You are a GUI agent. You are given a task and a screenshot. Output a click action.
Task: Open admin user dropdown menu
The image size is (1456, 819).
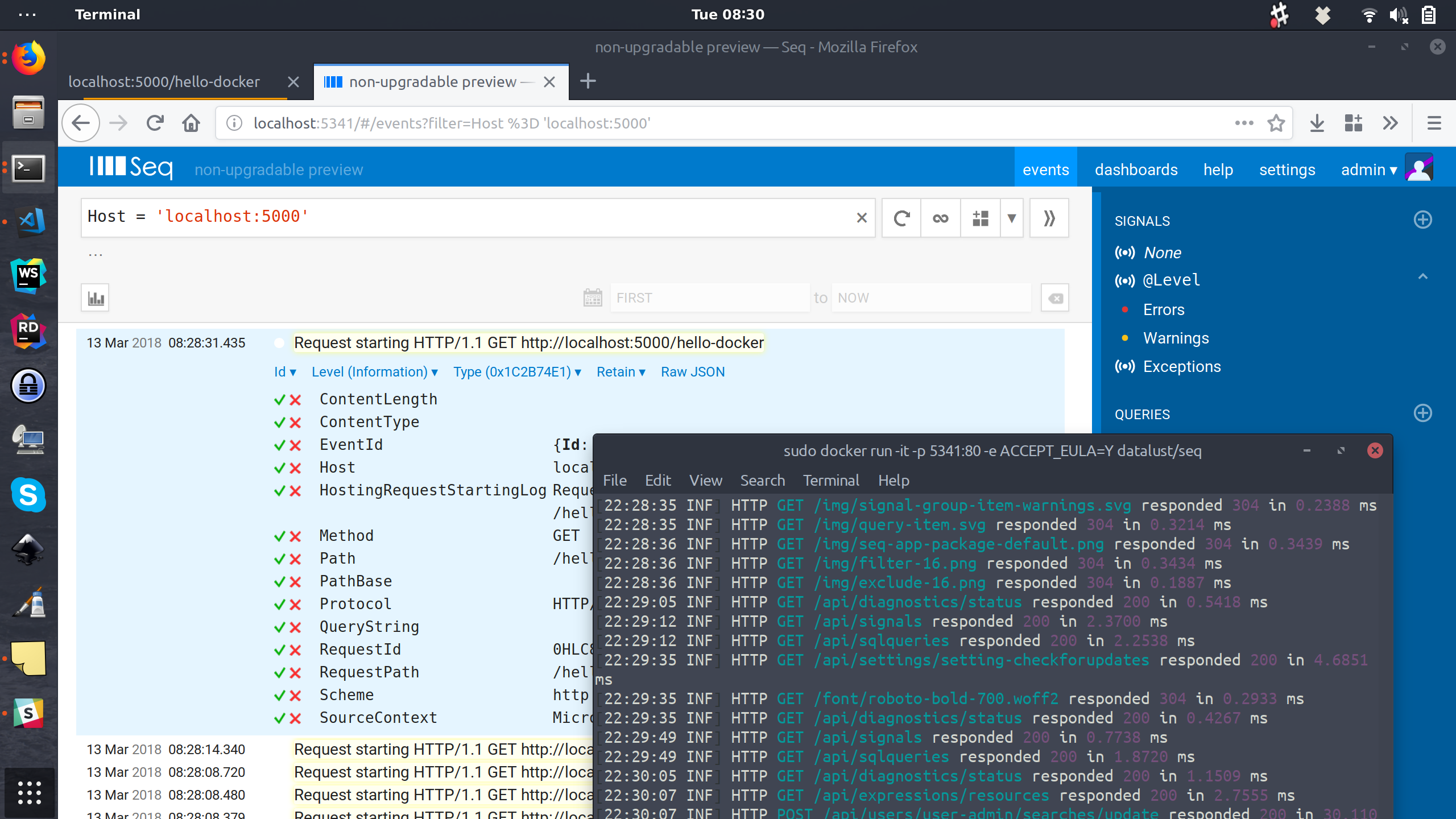pyautogui.click(x=1369, y=169)
